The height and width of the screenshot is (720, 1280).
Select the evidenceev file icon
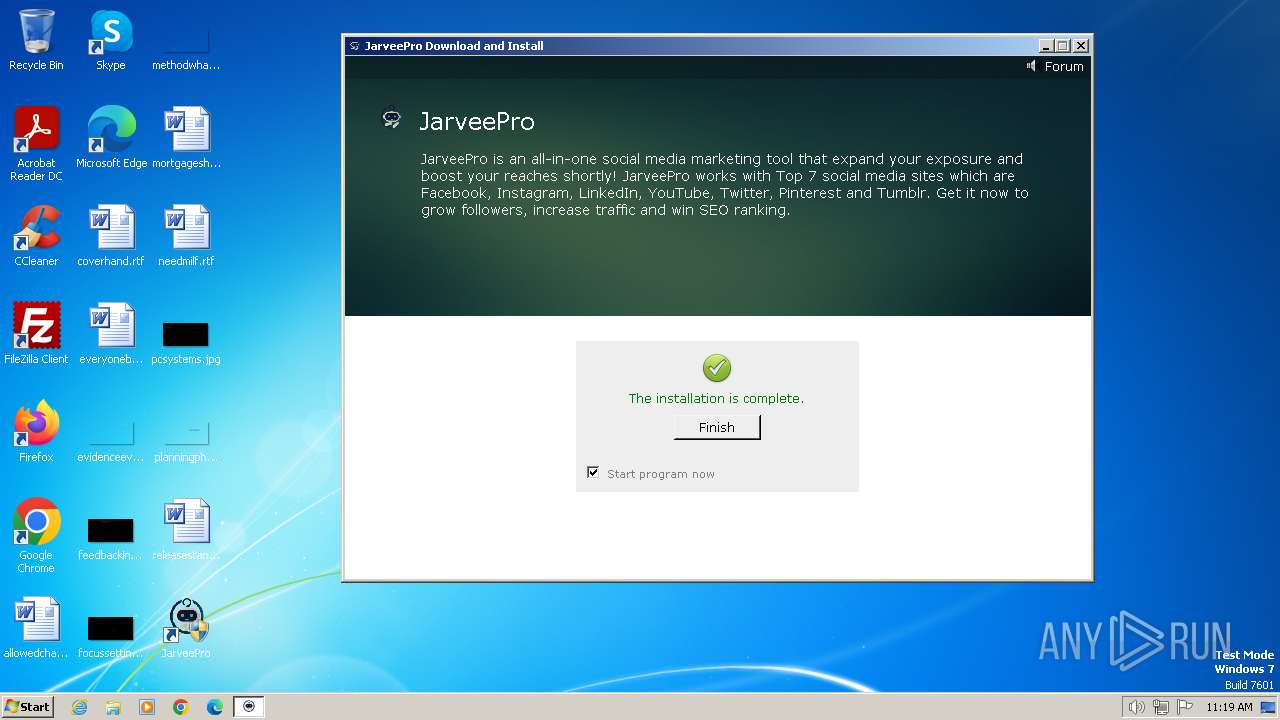point(111,440)
